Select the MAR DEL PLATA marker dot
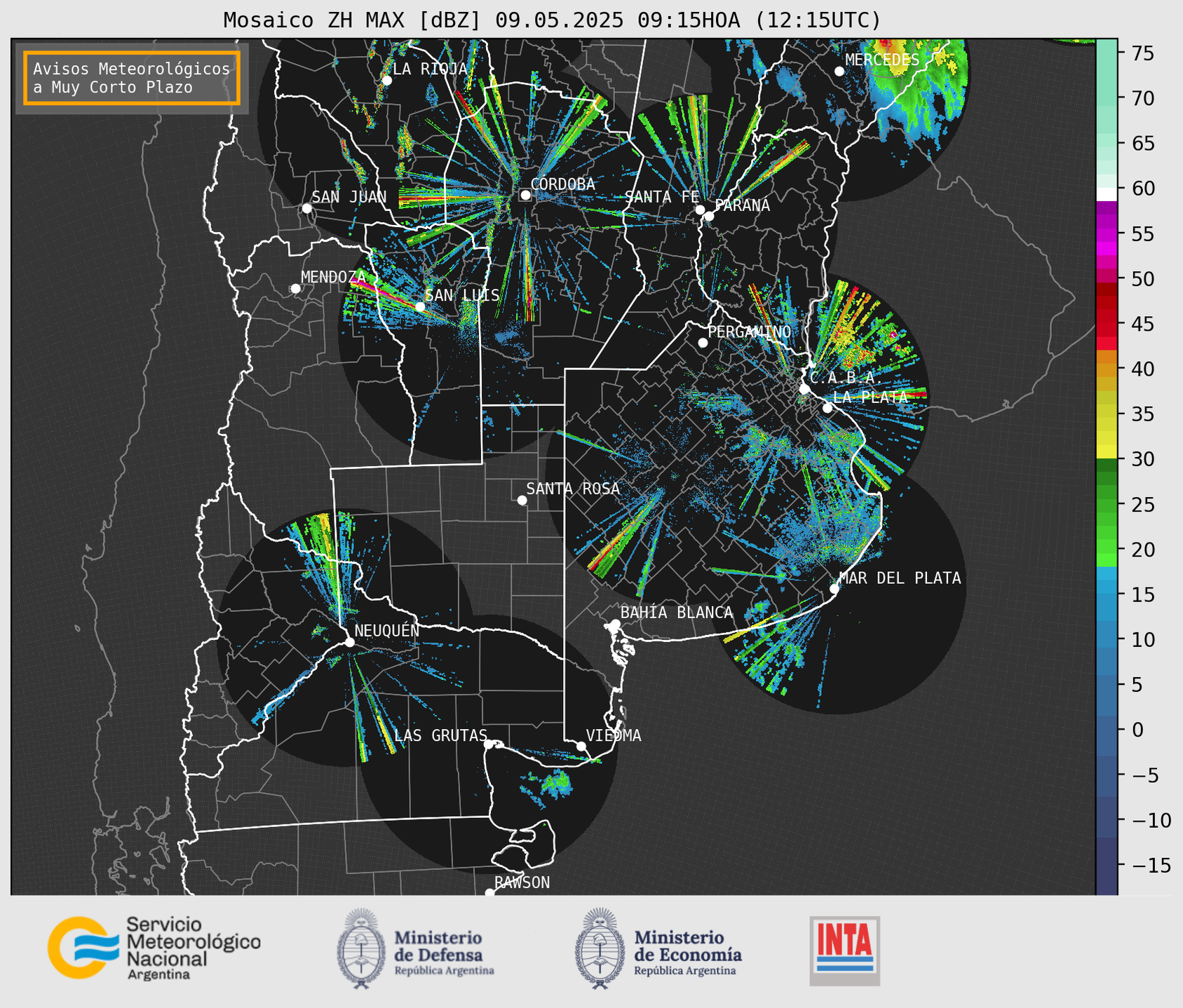This screenshot has height=1008, width=1183. pyautogui.click(x=834, y=589)
